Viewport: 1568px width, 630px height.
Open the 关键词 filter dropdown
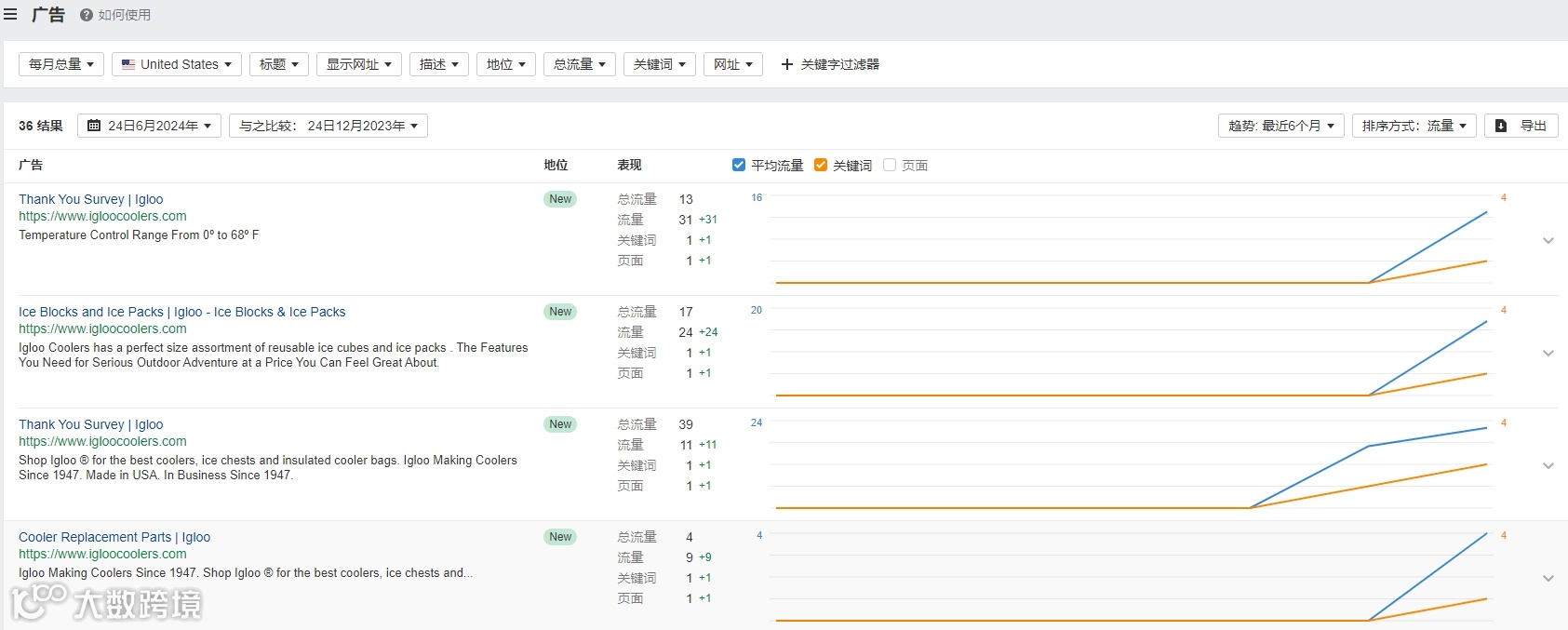[x=660, y=64]
